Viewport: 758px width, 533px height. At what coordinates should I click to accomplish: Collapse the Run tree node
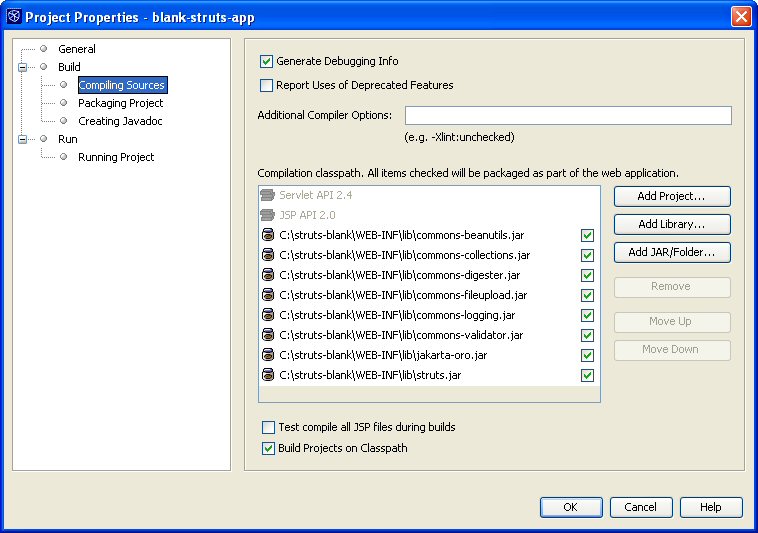click(22, 139)
